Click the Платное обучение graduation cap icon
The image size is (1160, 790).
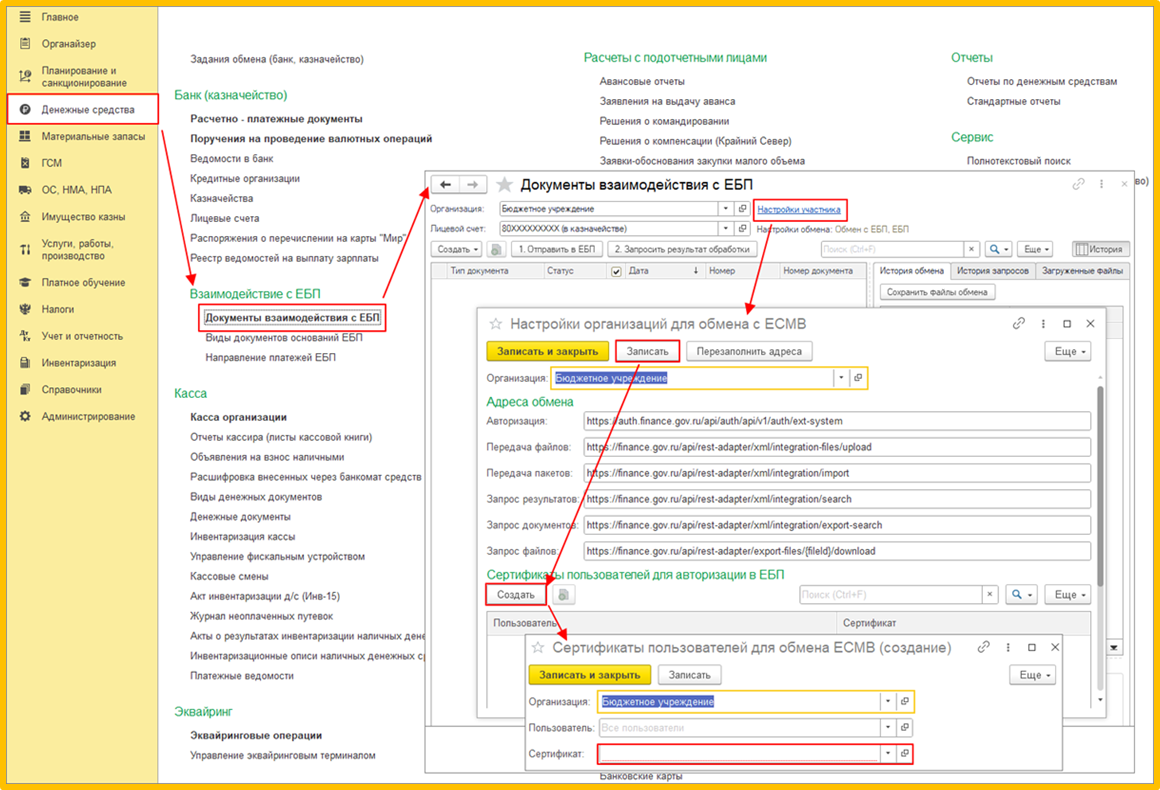[25, 283]
